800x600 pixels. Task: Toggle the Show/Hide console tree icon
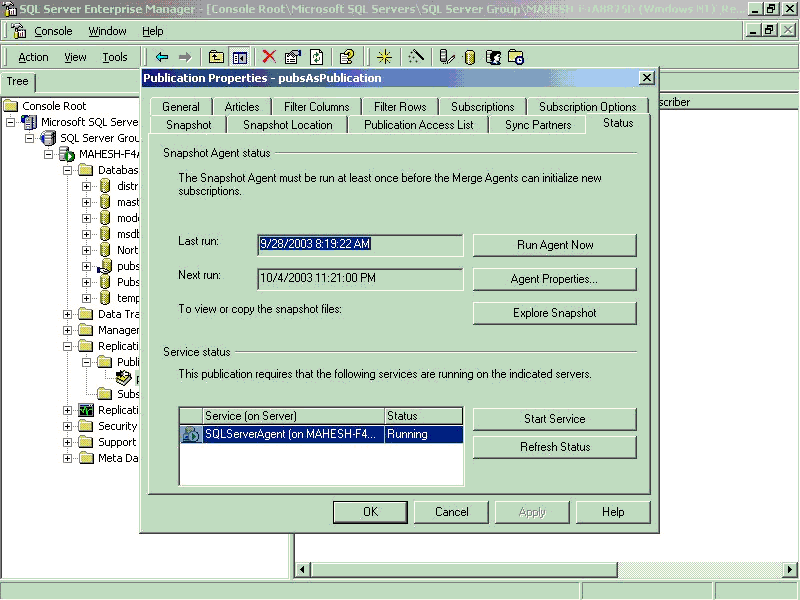point(239,57)
